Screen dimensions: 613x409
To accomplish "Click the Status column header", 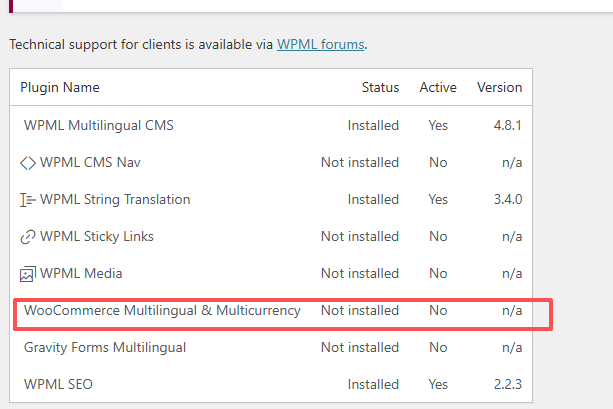I will (380, 88).
